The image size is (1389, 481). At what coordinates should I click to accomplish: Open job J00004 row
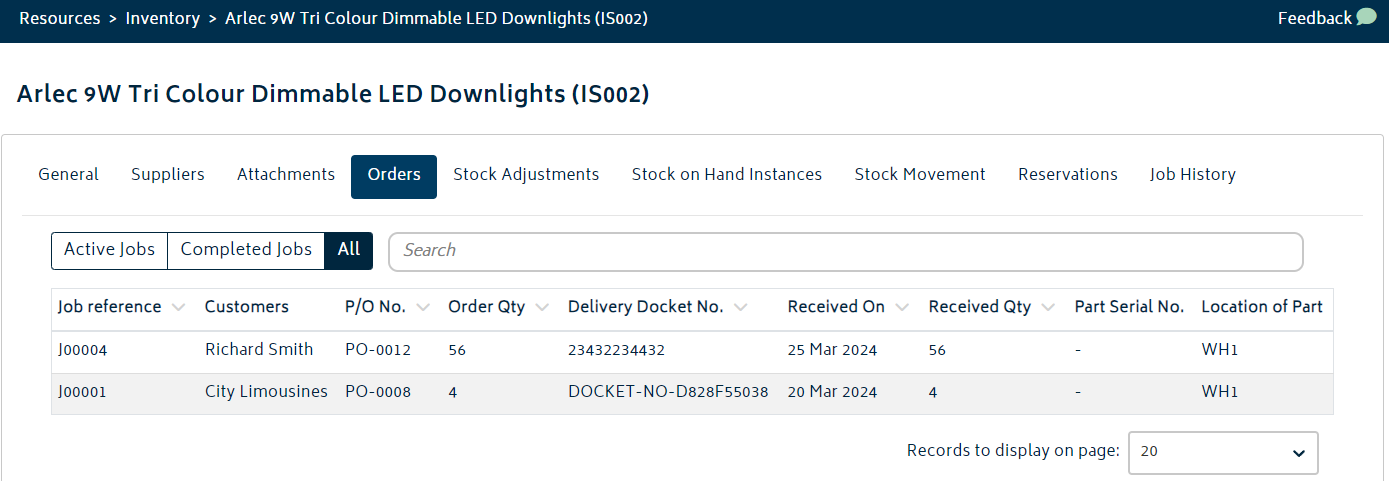(x=692, y=351)
